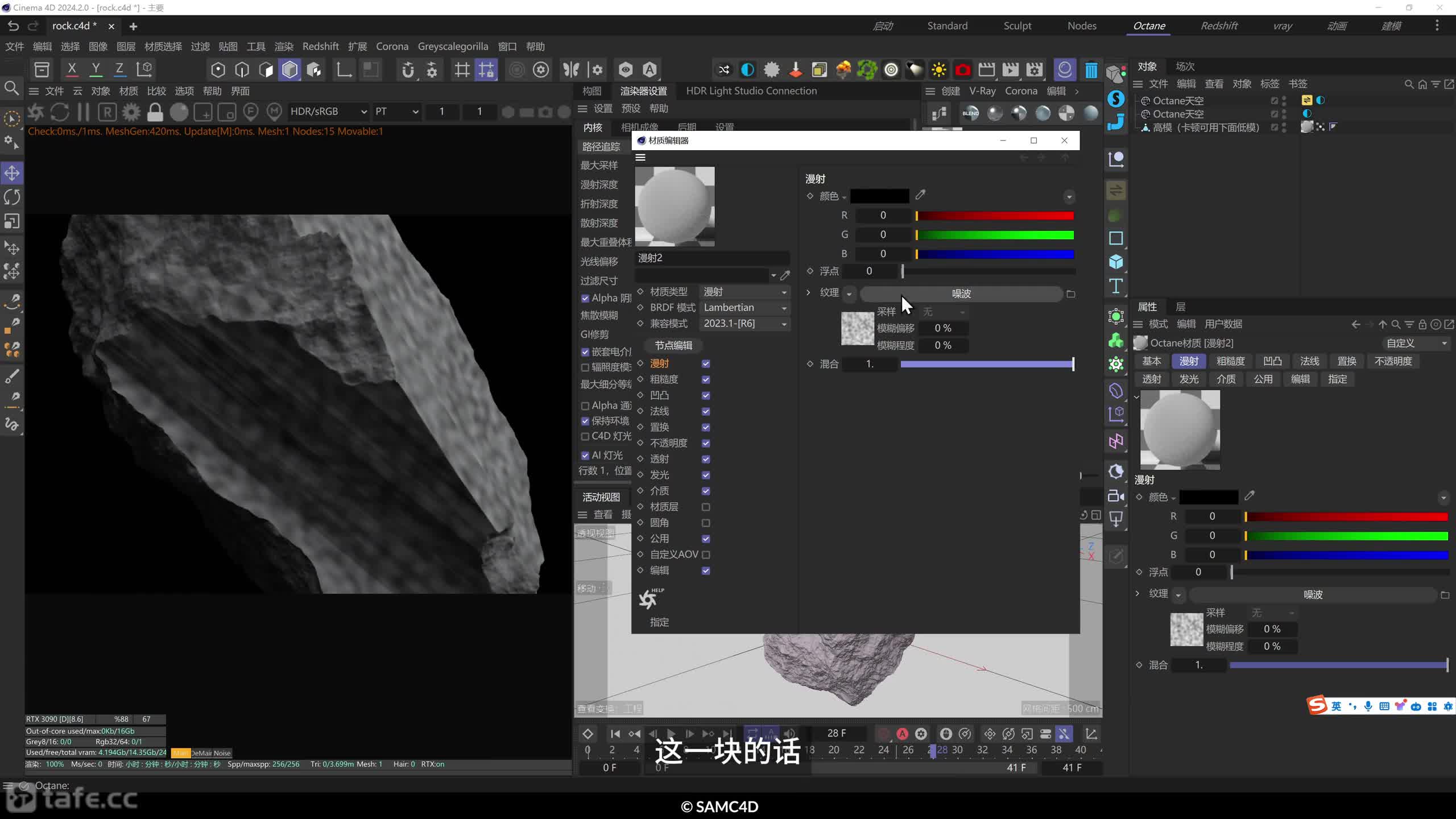Open PT kernel dropdown in live viewer

pos(396,111)
